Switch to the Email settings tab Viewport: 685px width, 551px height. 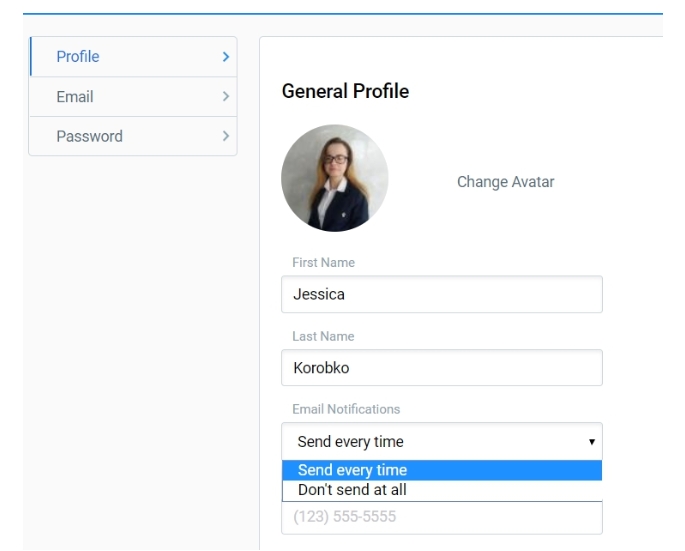click(75, 97)
